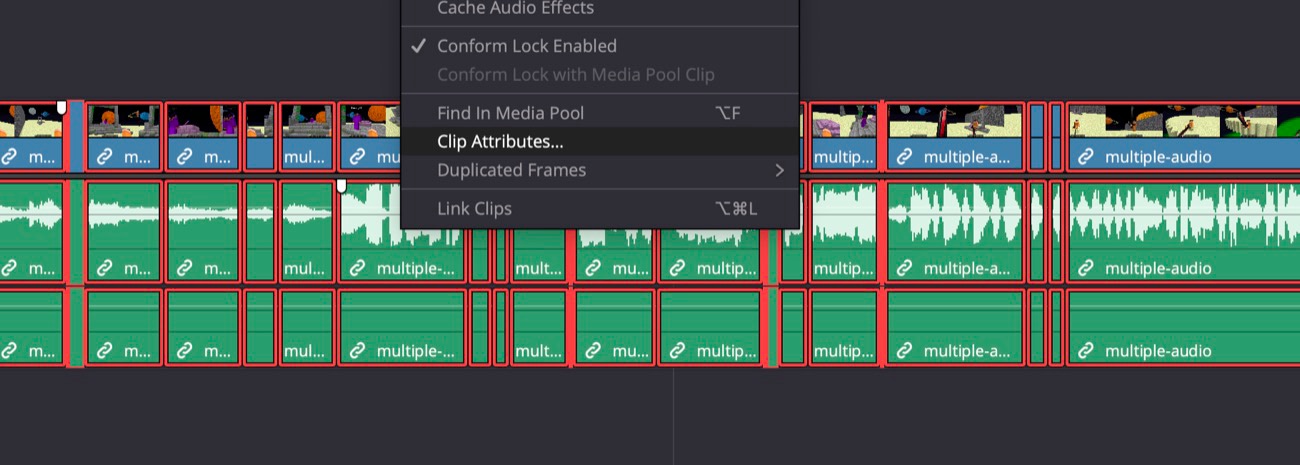
Task: Click Conform Lock with Media Pool Clip
Action: [575, 75]
